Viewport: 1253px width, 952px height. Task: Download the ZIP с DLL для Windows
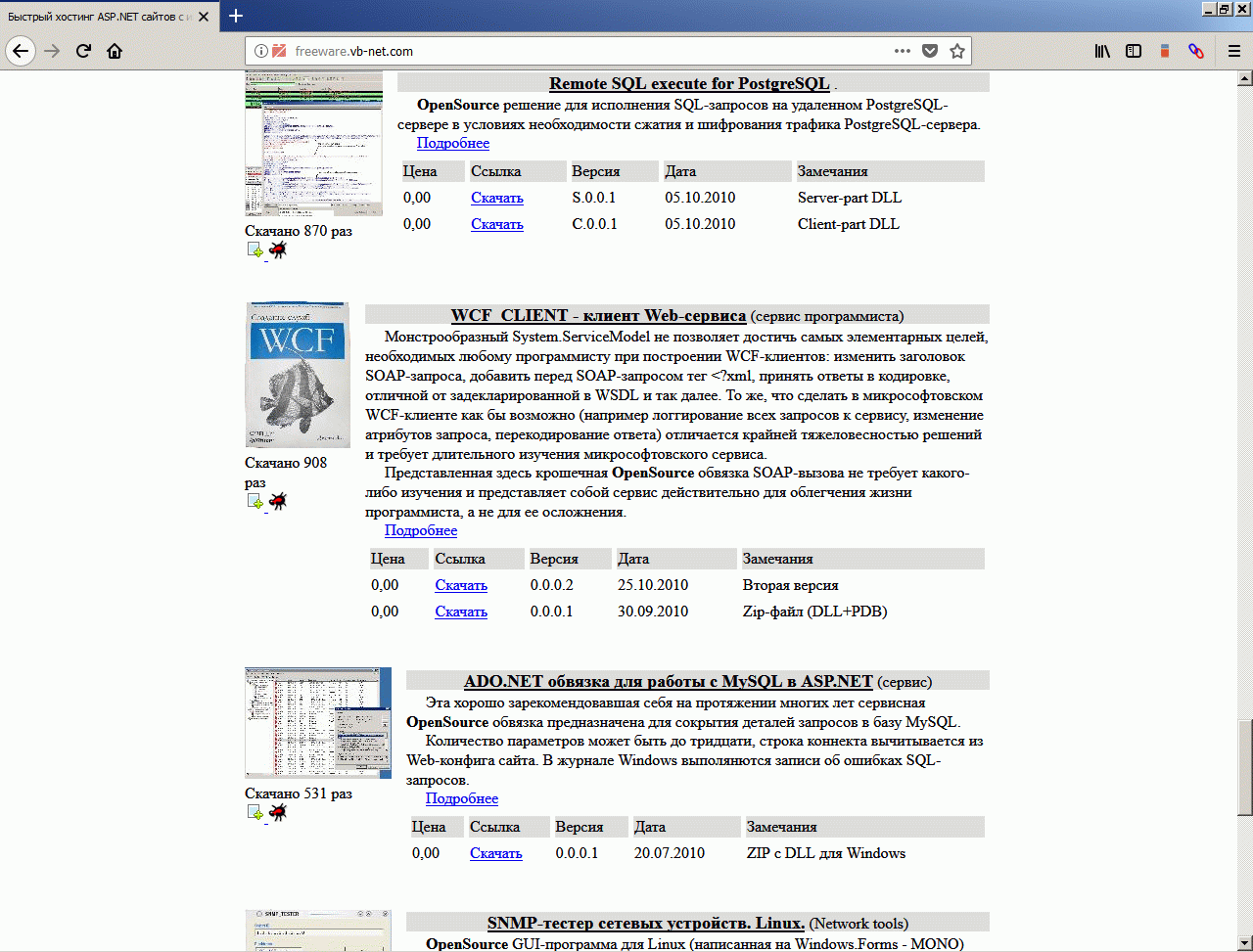(496, 853)
